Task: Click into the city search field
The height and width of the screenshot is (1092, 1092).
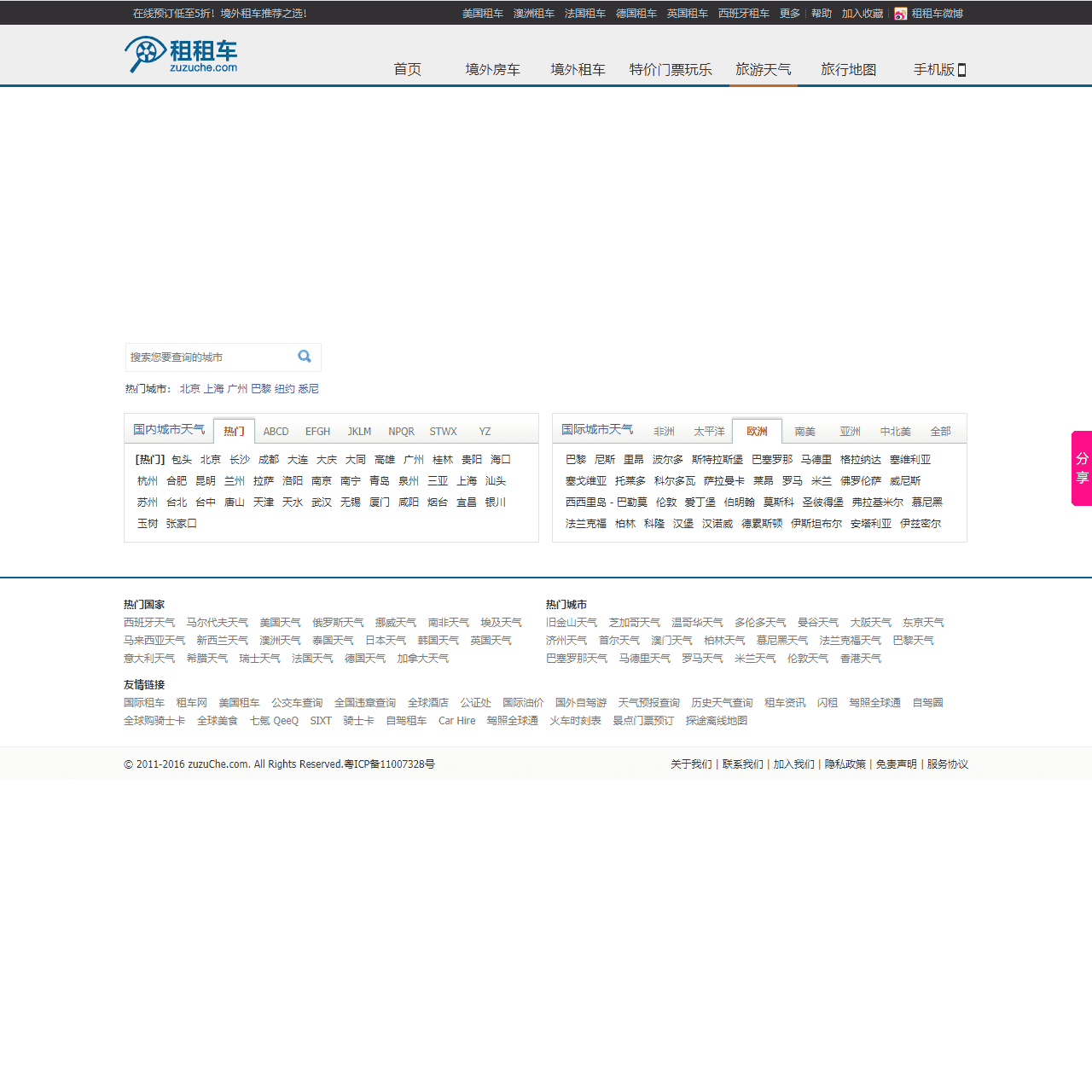Action: coord(209,357)
